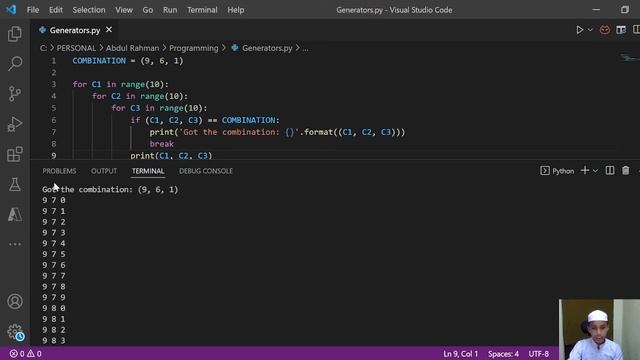This screenshot has width=640, height=360.
Task: Split the terminal panel
Action: pos(610,171)
